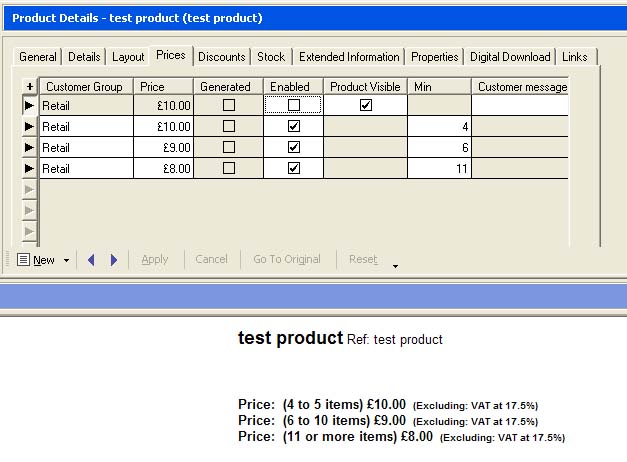The width and height of the screenshot is (627, 462).
Task: Click the Apply button
Action: coord(155,260)
